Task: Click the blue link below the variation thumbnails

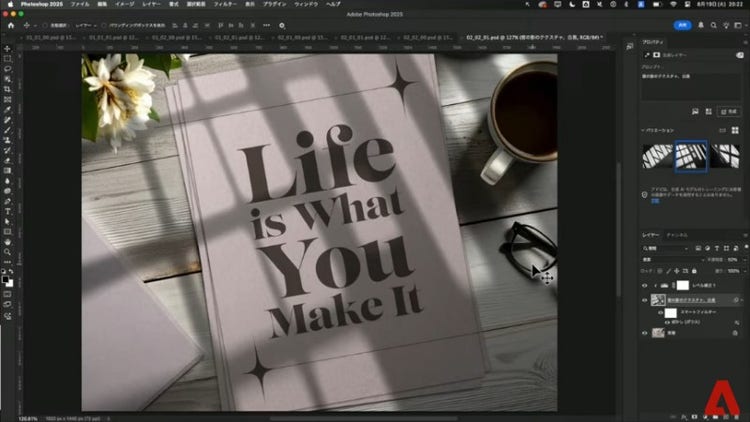Action: click(655, 200)
